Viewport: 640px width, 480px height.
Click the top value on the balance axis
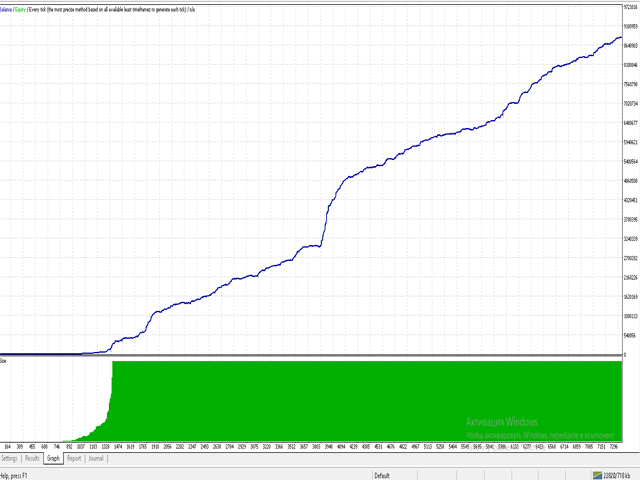coord(631,7)
